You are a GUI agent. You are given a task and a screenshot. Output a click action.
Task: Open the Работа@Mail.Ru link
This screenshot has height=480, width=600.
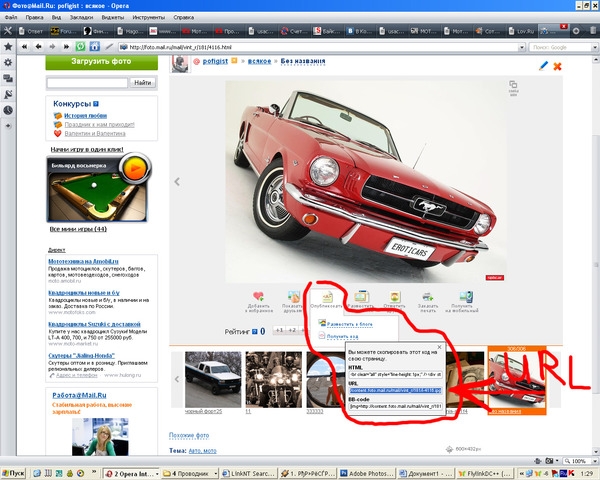[79, 395]
